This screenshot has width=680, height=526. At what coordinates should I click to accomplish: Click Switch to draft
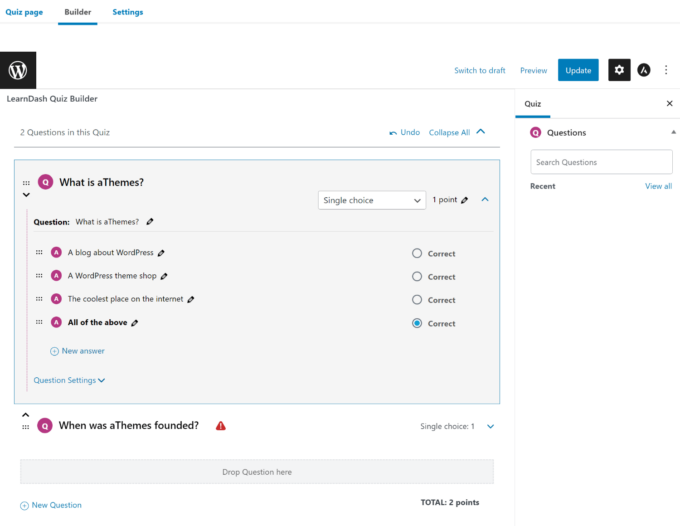[x=480, y=70]
